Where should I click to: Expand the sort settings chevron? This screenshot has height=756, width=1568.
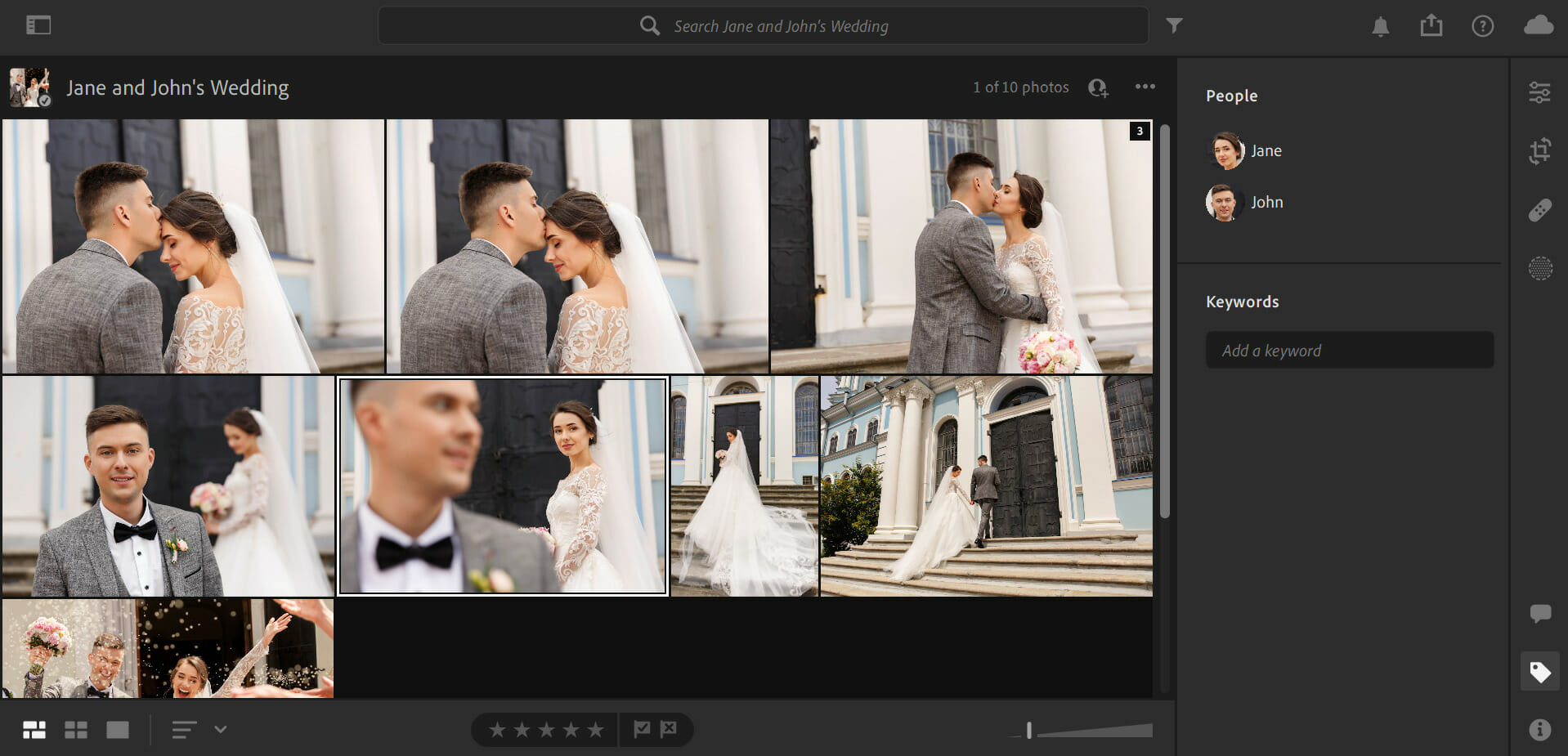coord(219,729)
